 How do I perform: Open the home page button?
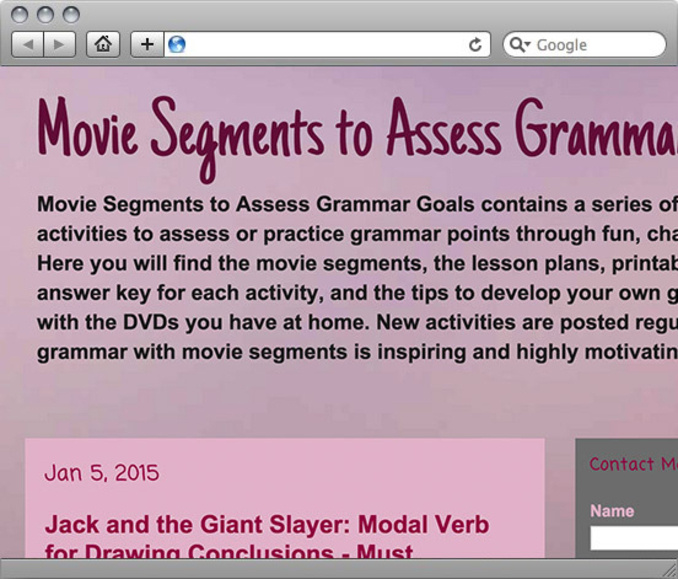point(103,44)
